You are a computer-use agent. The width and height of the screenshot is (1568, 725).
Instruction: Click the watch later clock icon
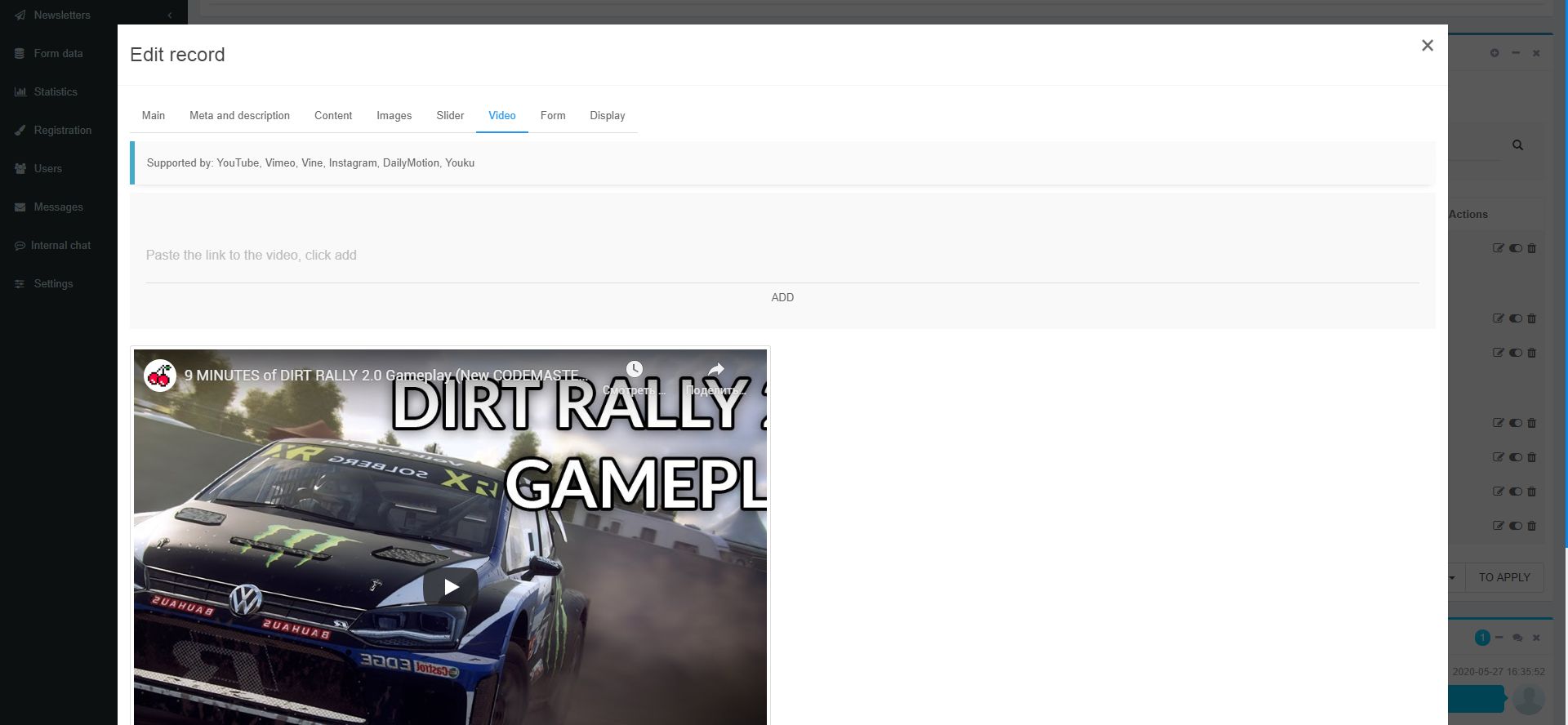[635, 370]
